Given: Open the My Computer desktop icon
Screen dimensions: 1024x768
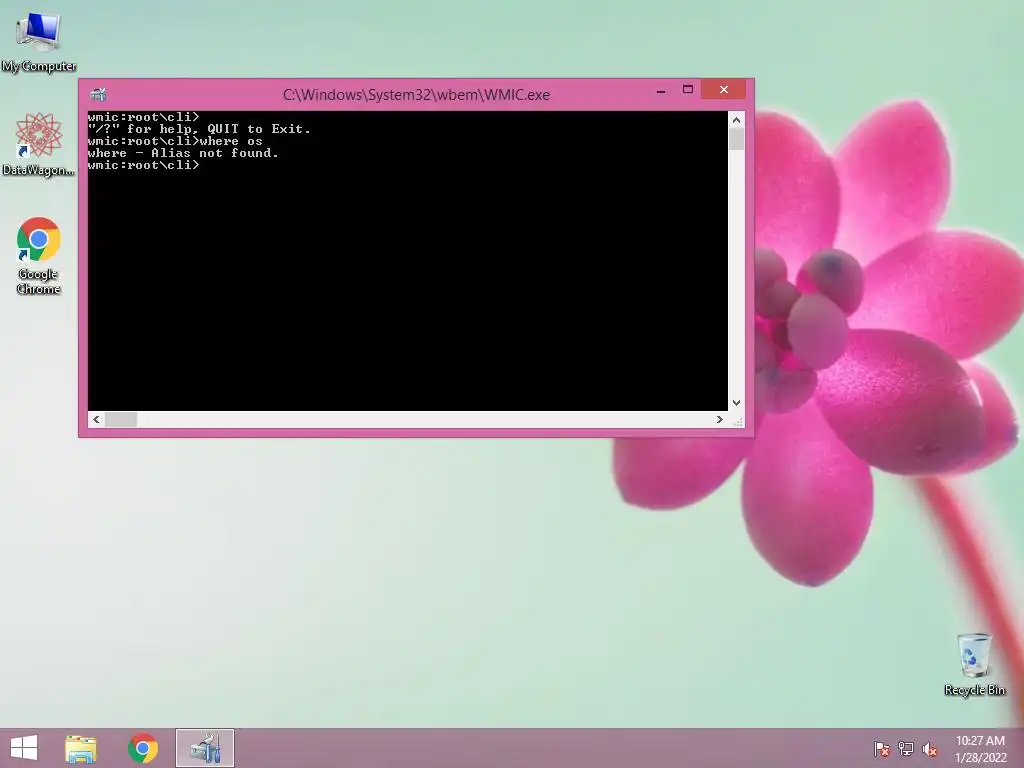Looking at the screenshot, I should (39, 42).
